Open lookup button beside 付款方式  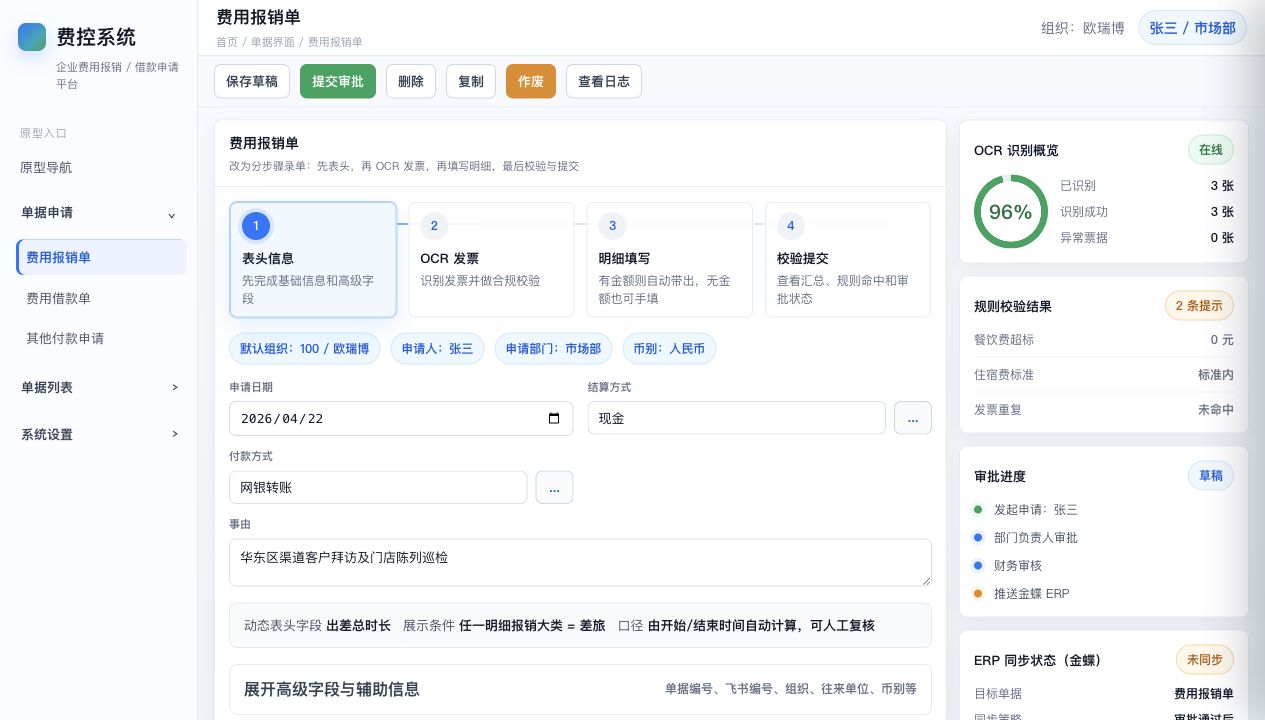554,487
